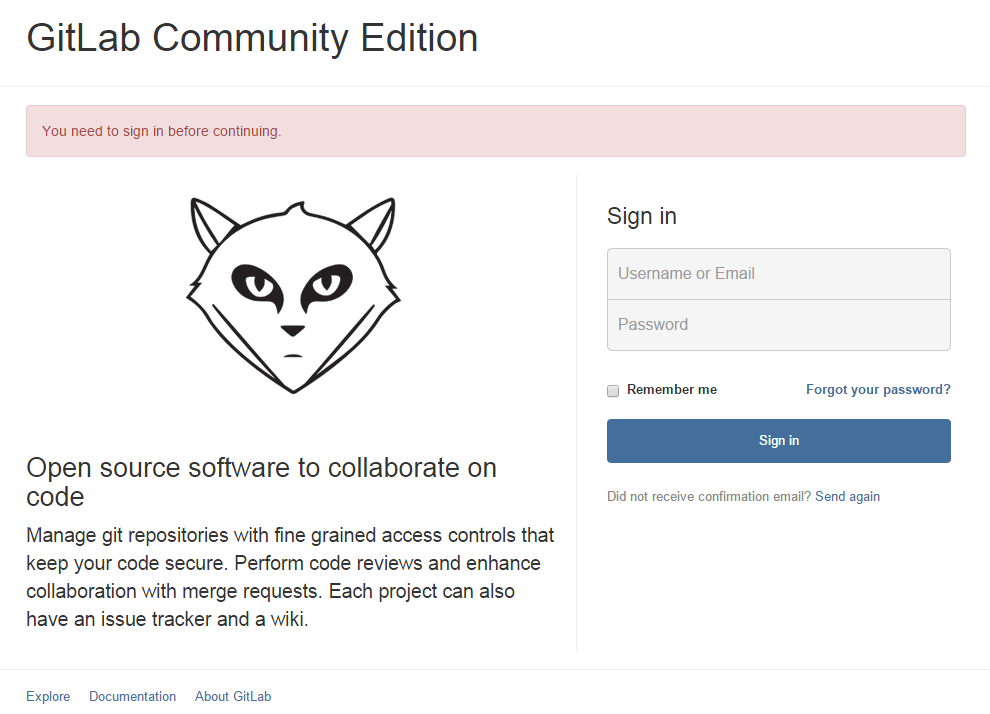This screenshot has width=990, height=714.
Task: Go to About GitLab in footer
Action: [233, 697]
